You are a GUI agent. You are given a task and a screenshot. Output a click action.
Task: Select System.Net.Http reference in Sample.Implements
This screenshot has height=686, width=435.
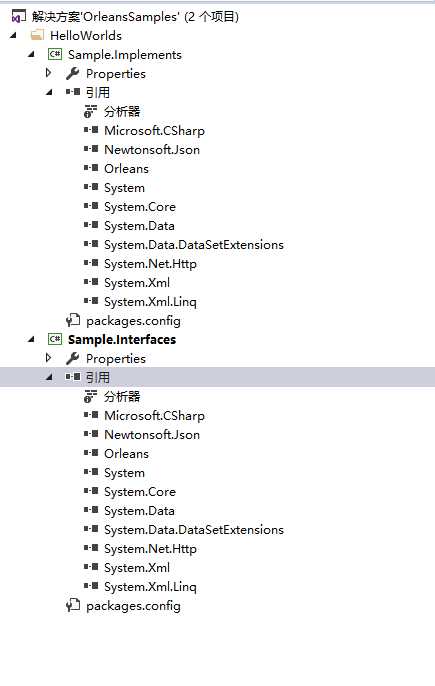pyautogui.click(x=150, y=264)
